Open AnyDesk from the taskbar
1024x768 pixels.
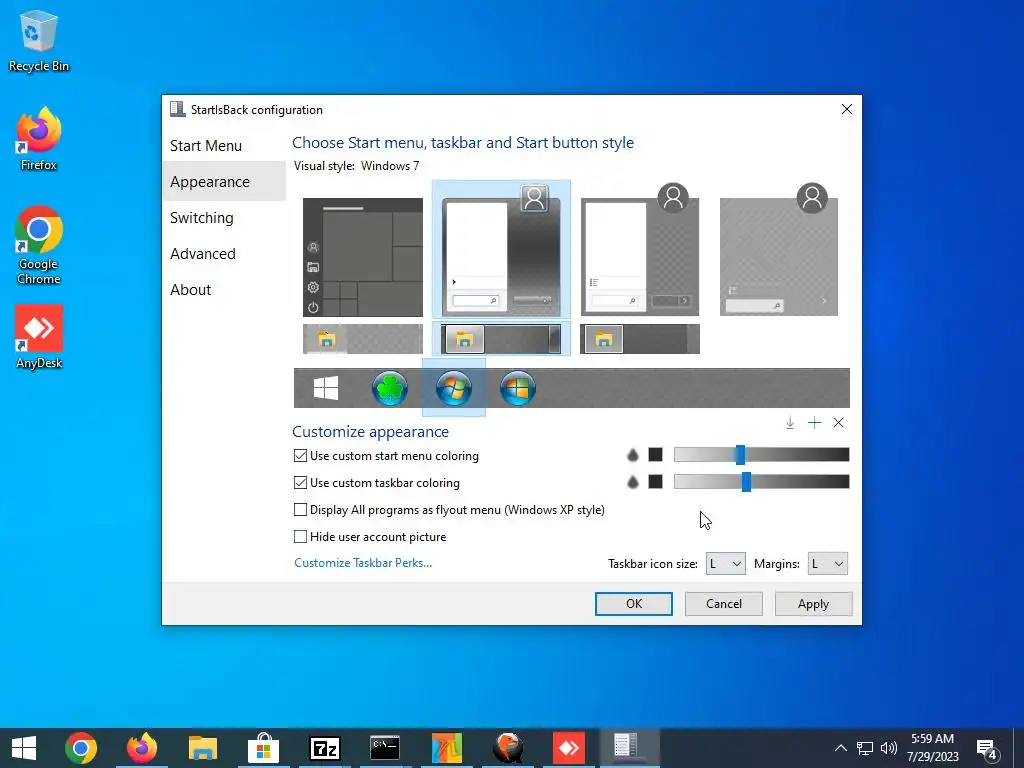tap(569, 748)
